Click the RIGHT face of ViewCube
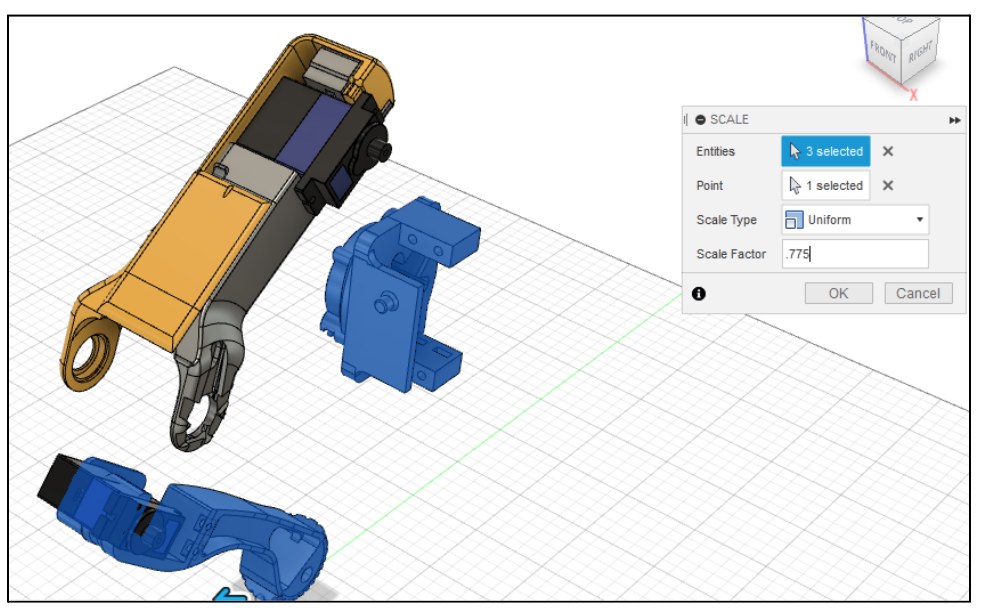 (921, 50)
